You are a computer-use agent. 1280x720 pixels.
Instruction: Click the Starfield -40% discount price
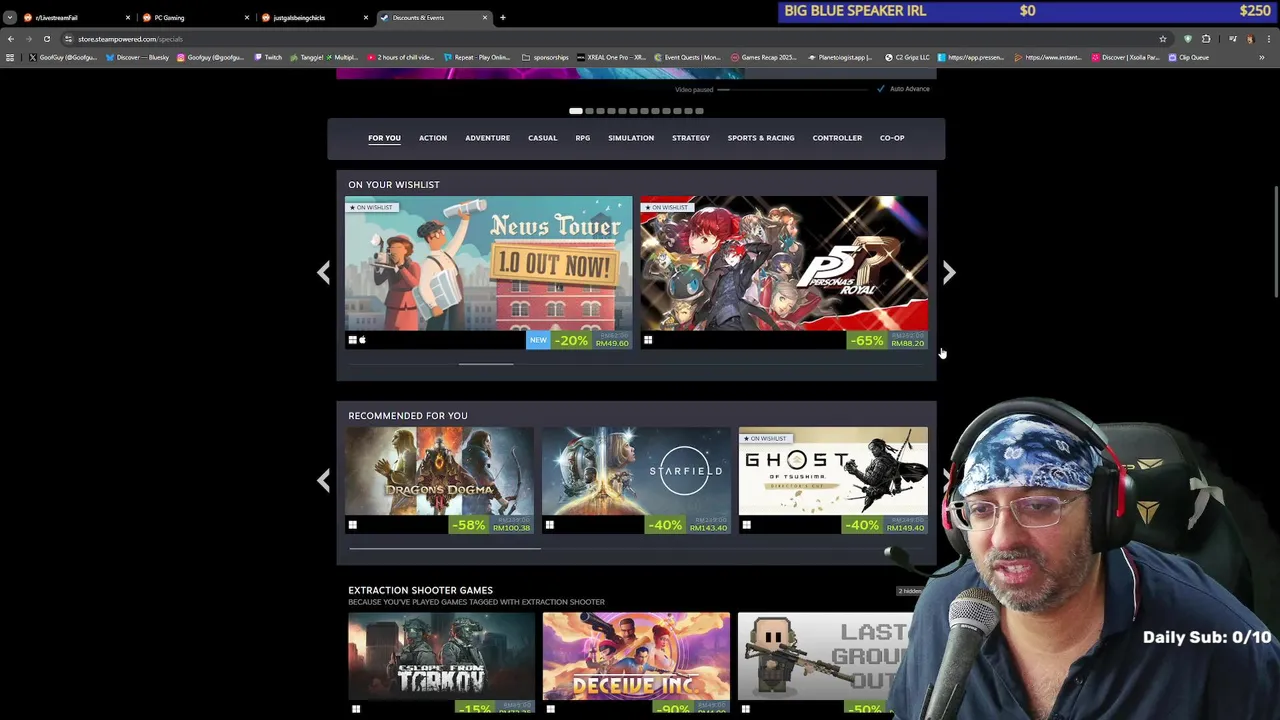pos(690,525)
